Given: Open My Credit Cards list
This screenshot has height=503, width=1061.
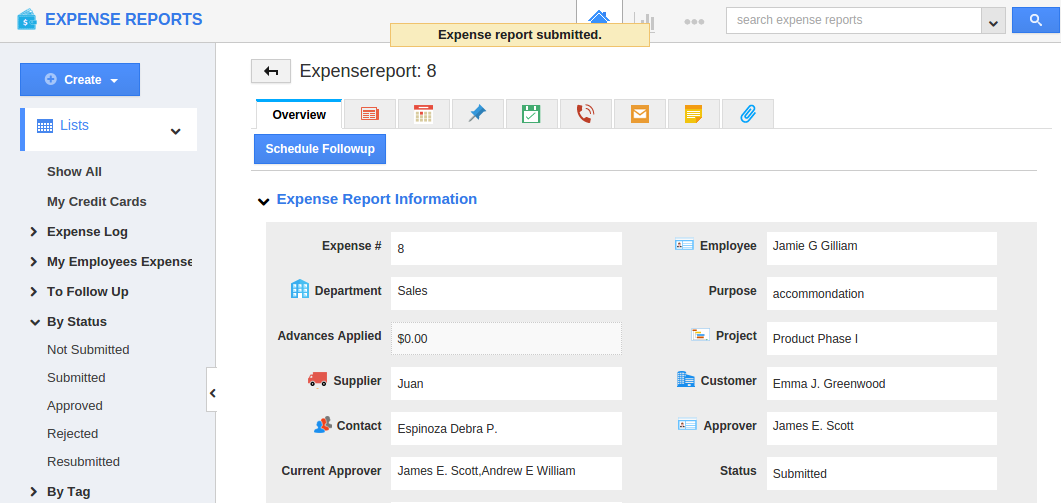Looking at the screenshot, I should click(97, 202).
